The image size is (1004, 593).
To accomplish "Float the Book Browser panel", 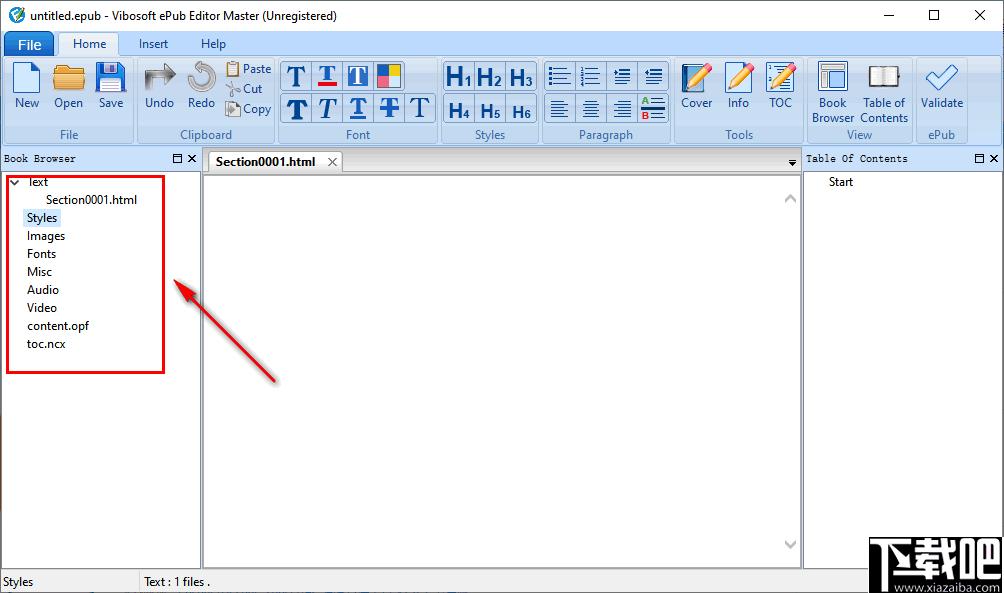I will coord(177,158).
